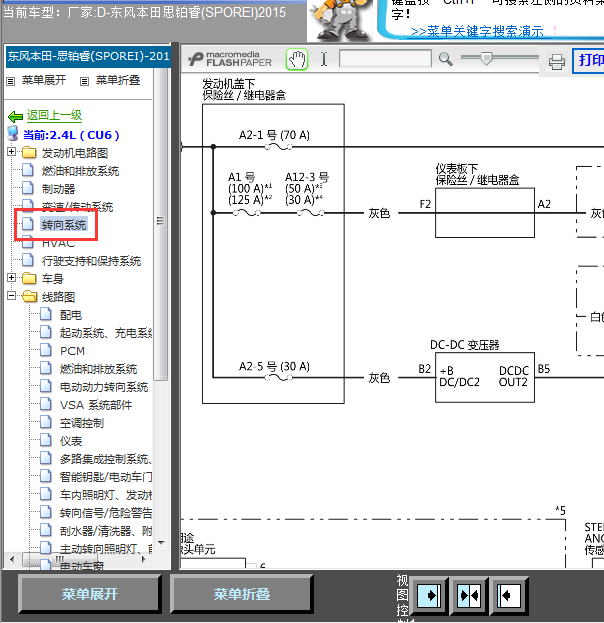
Task: Open the 仪表 document
Action: coord(71,441)
